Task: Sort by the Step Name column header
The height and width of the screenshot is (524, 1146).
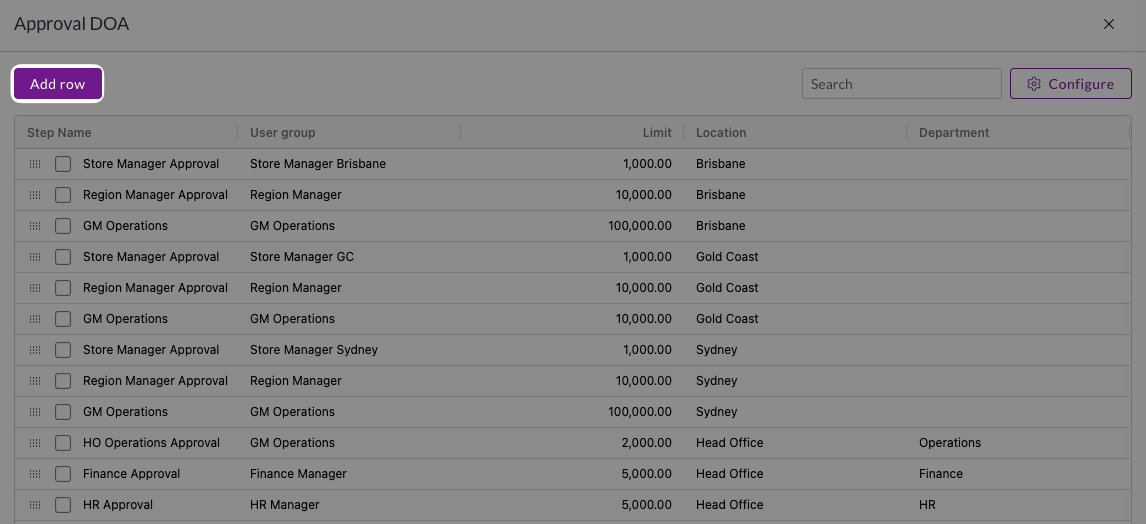Action: coord(59,133)
